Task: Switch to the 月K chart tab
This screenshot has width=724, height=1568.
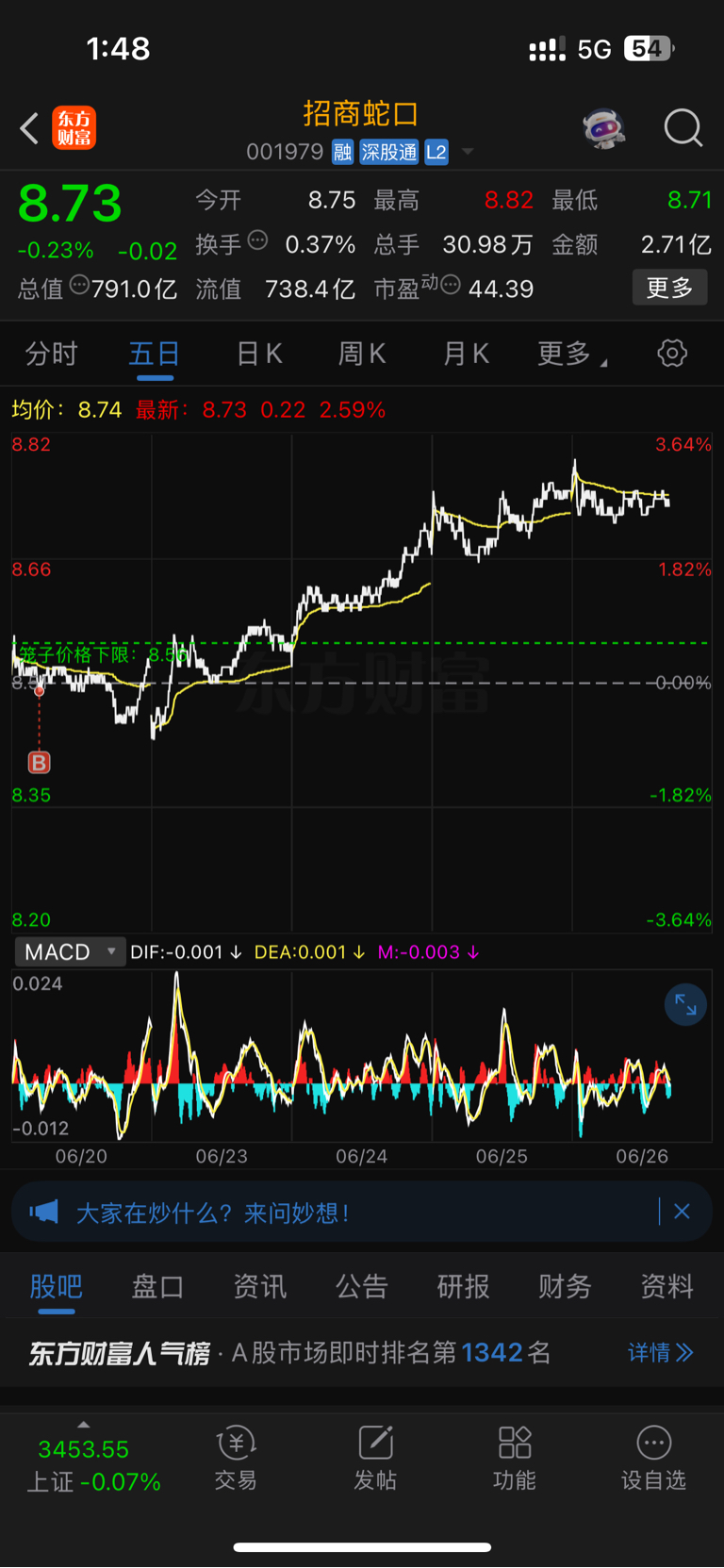Action: point(466,354)
